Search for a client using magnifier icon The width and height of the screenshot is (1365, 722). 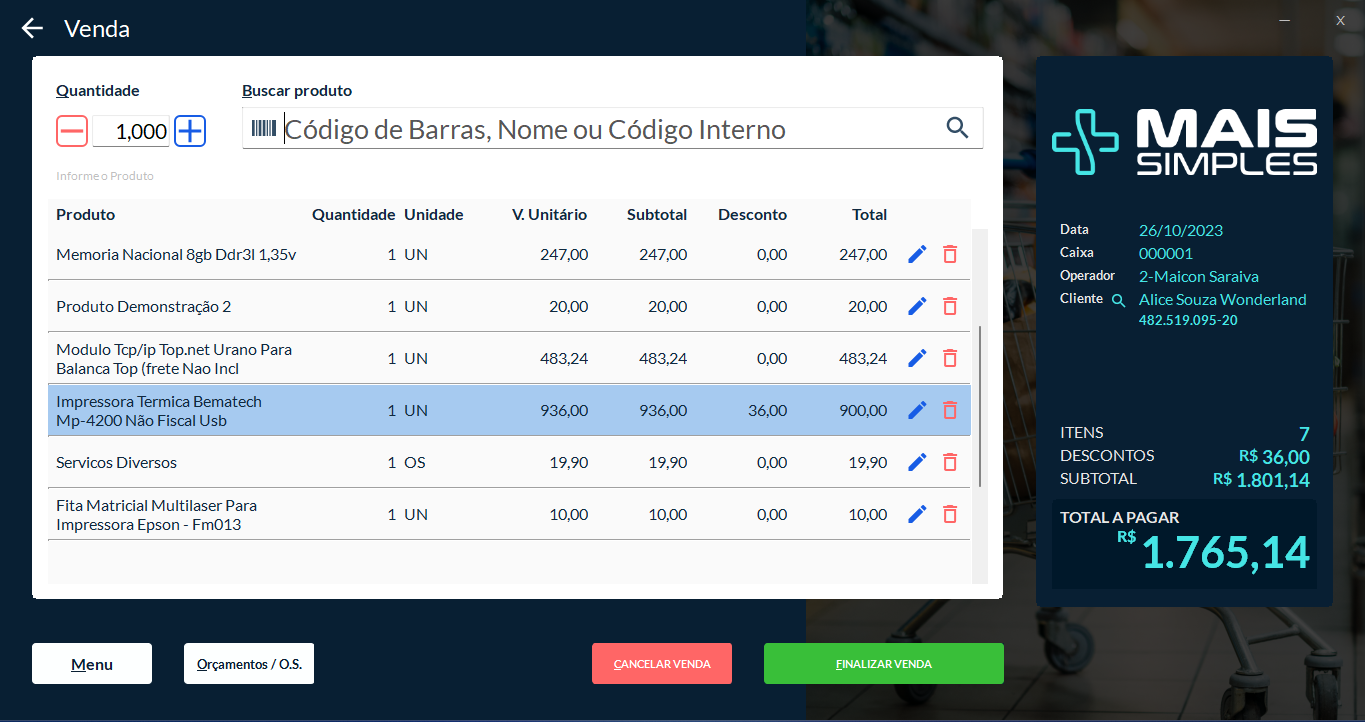(x=1119, y=300)
